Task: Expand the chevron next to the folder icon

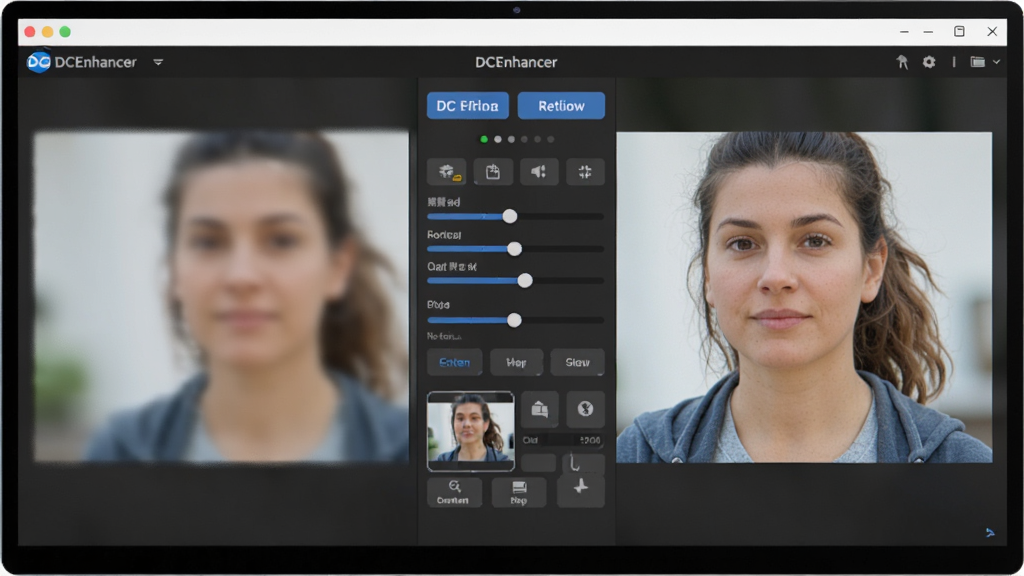Action: 997,62
